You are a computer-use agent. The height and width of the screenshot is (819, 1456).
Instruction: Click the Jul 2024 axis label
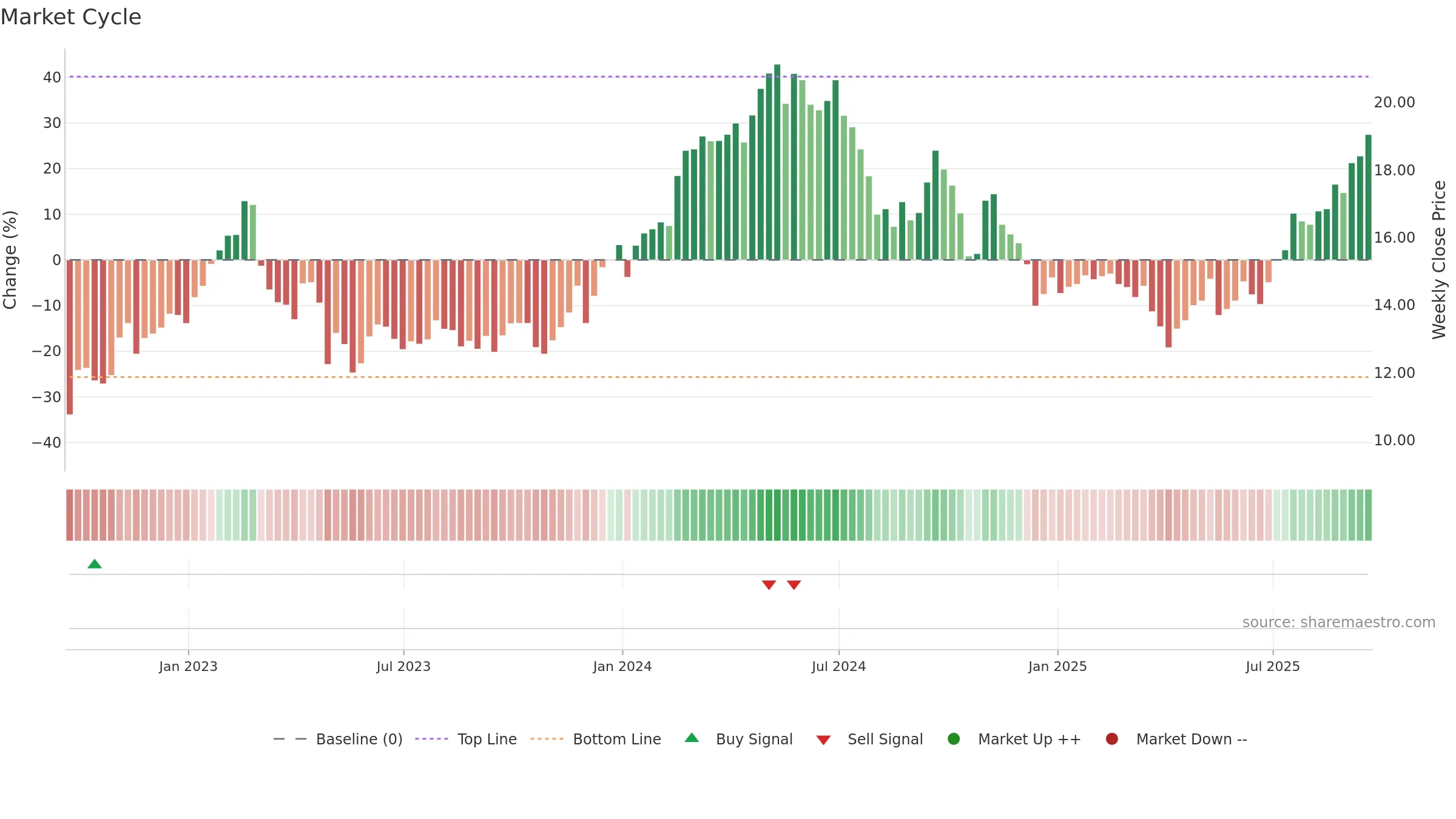tap(839, 667)
